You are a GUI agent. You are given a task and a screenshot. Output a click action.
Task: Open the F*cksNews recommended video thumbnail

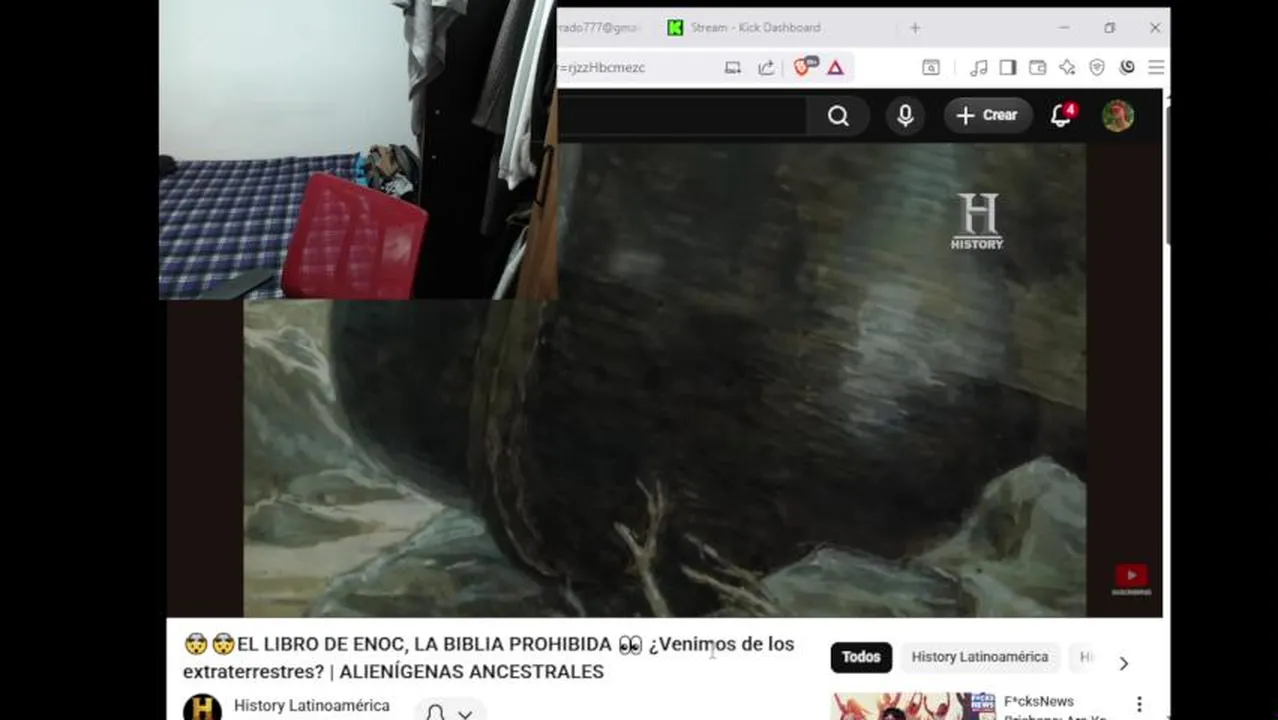[x=913, y=706]
